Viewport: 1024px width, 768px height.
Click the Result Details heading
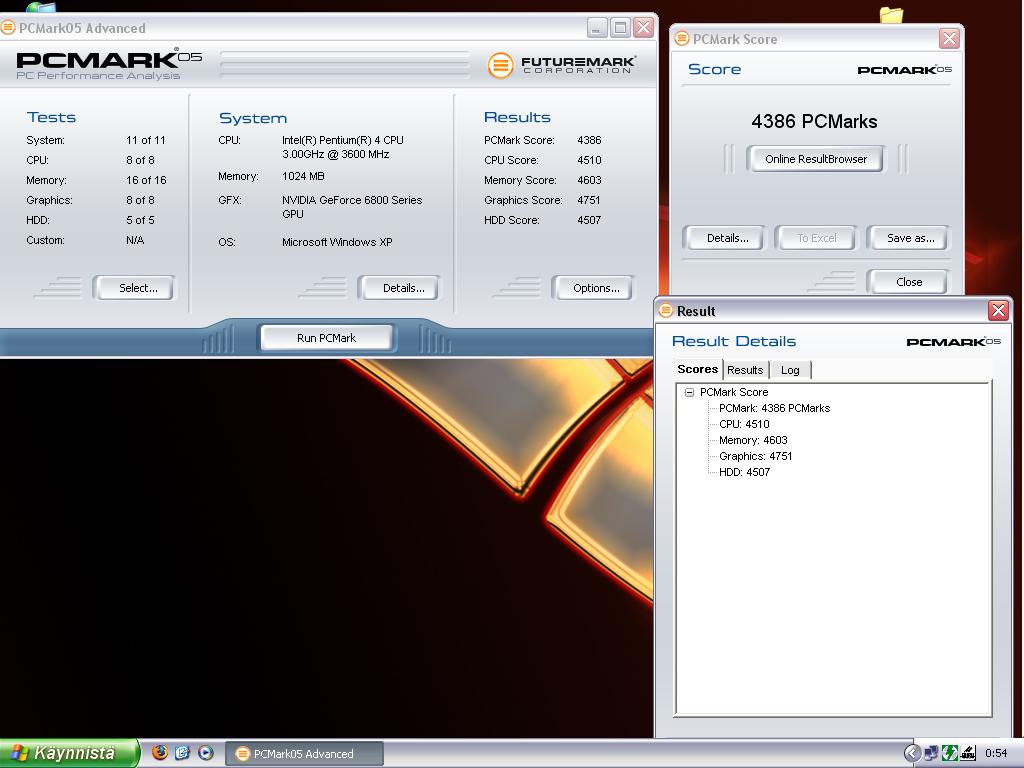[734, 341]
